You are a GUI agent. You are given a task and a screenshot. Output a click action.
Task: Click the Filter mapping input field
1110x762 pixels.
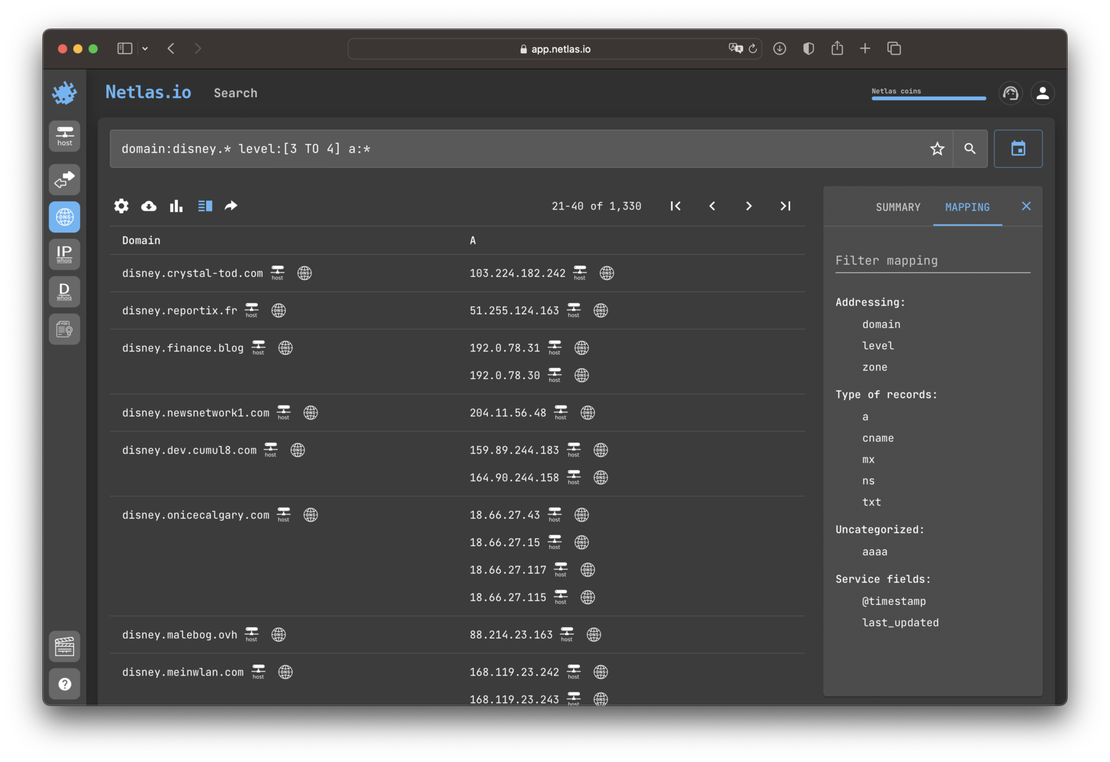tap(932, 261)
